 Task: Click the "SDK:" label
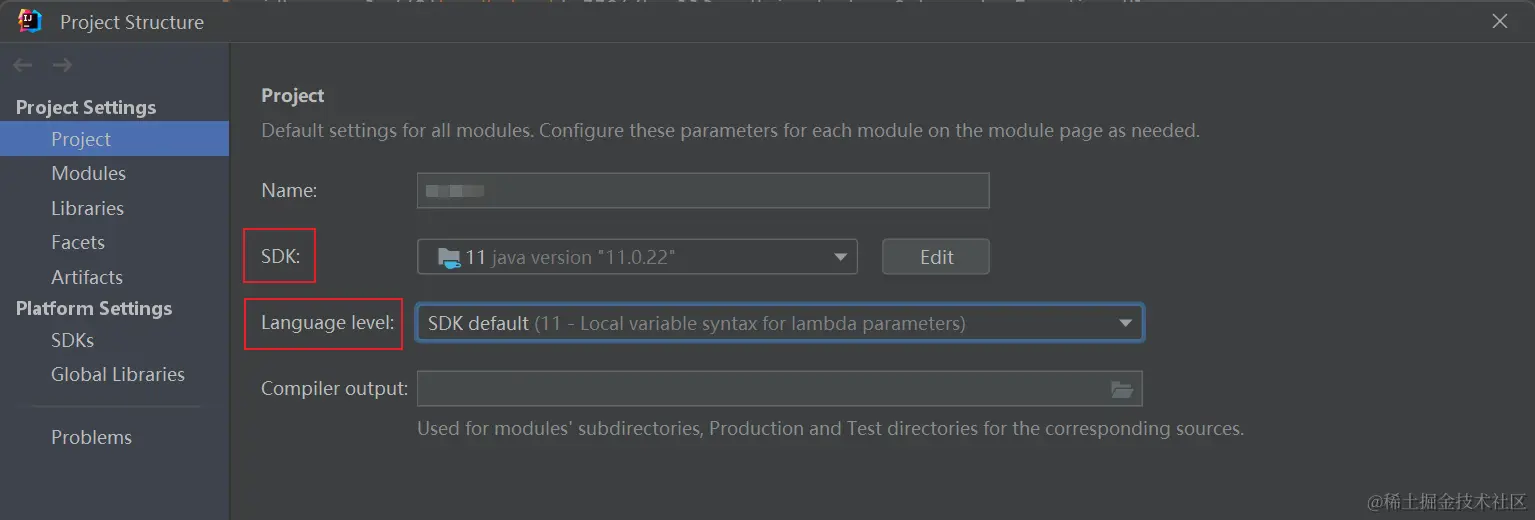point(281,255)
